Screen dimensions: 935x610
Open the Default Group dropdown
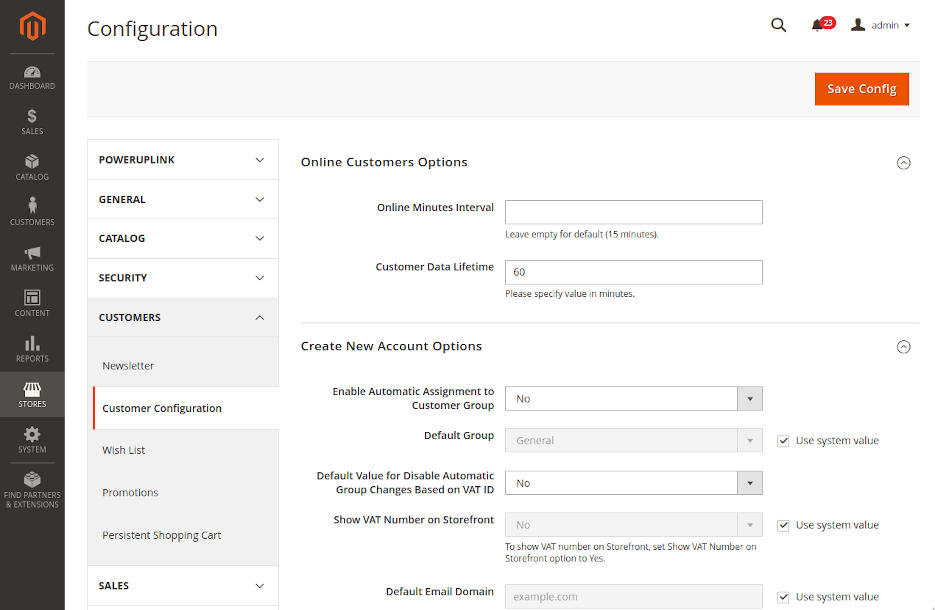633,441
